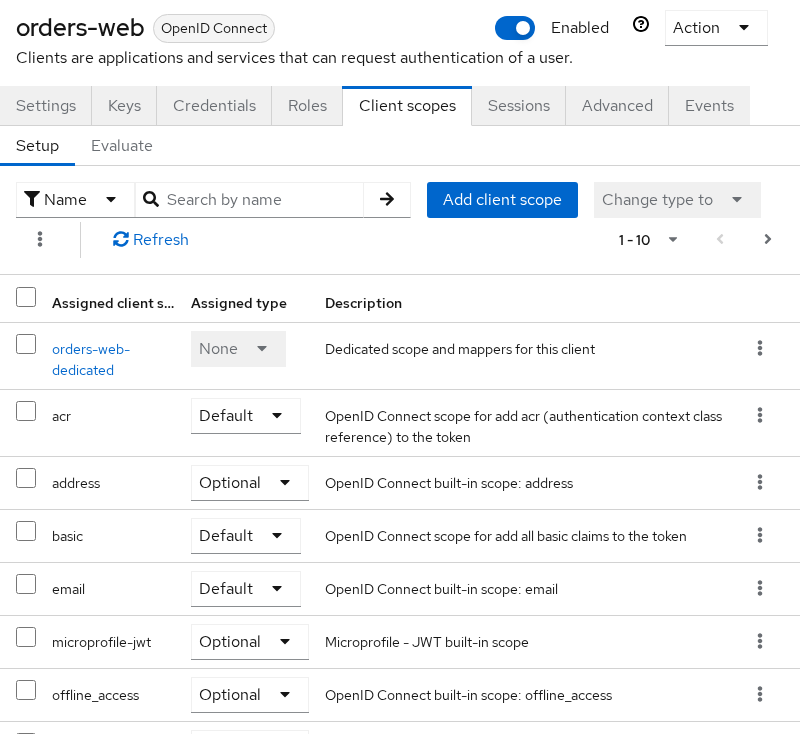This screenshot has height=734, width=800.
Task: Open assigned type dropdown for acr
Action: tap(245, 416)
